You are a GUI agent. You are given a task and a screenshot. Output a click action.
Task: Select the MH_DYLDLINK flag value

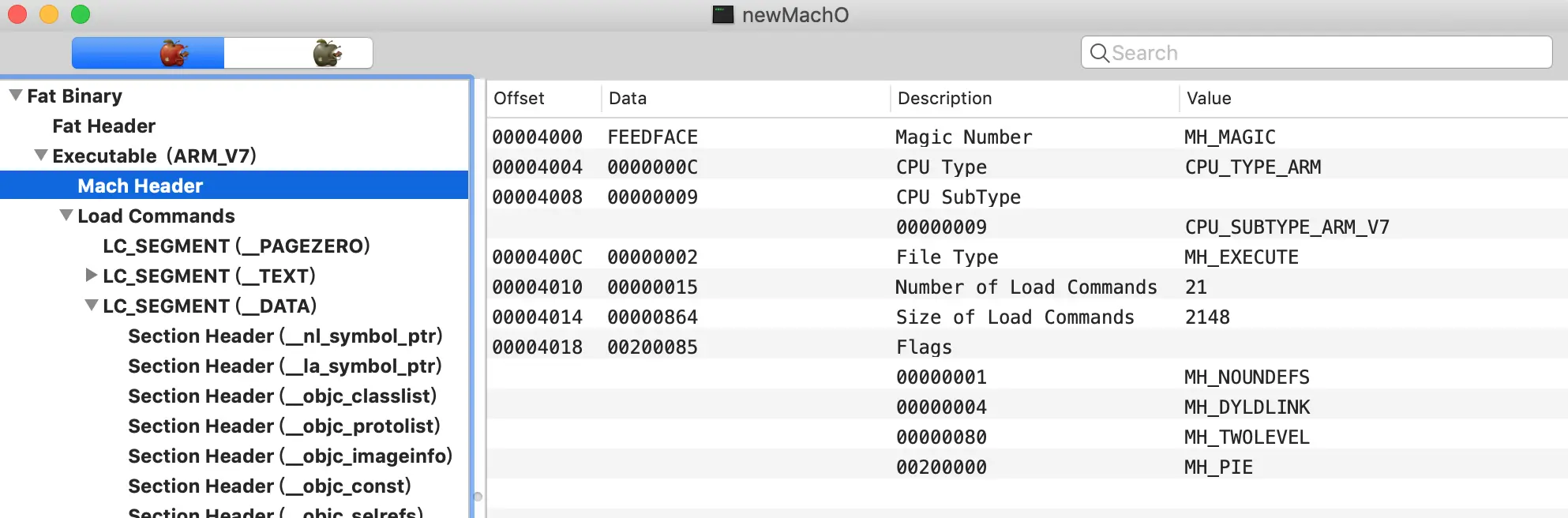point(1247,407)
